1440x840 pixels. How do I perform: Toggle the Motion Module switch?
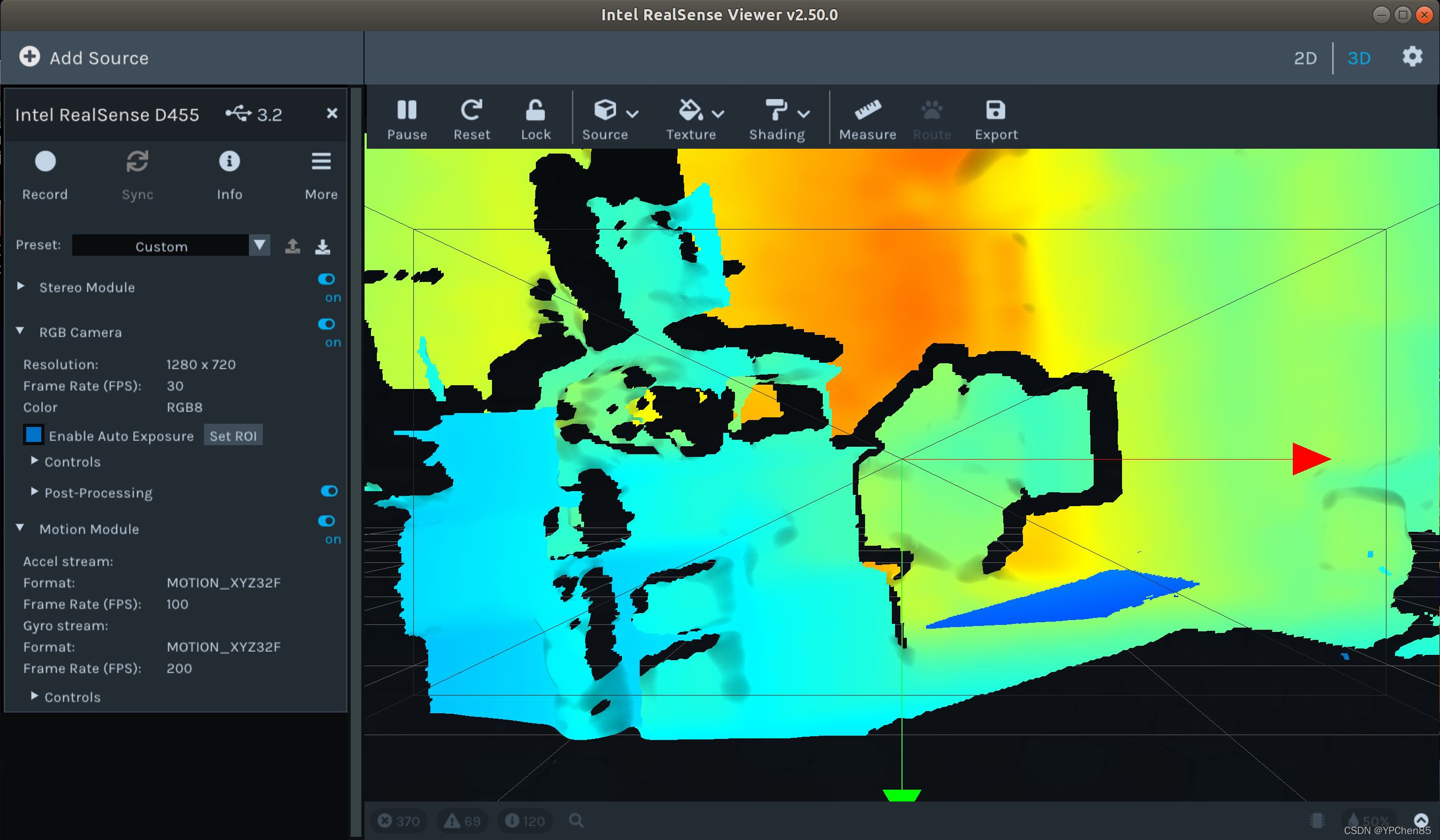tap(327, 521)
